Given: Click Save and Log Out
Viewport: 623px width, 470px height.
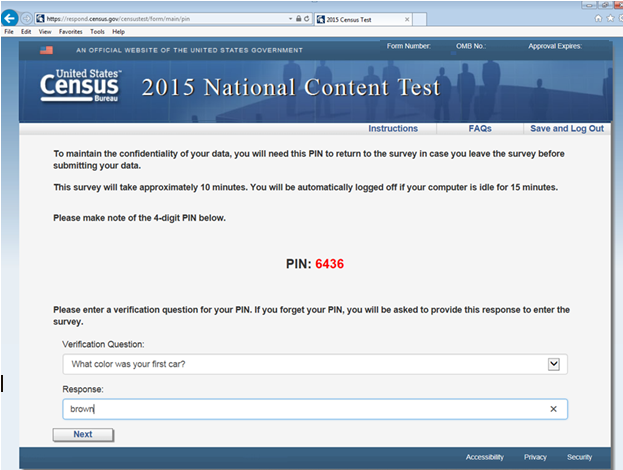Looking at the screenshot, I should pyautogui.click(x=567, y=128).
